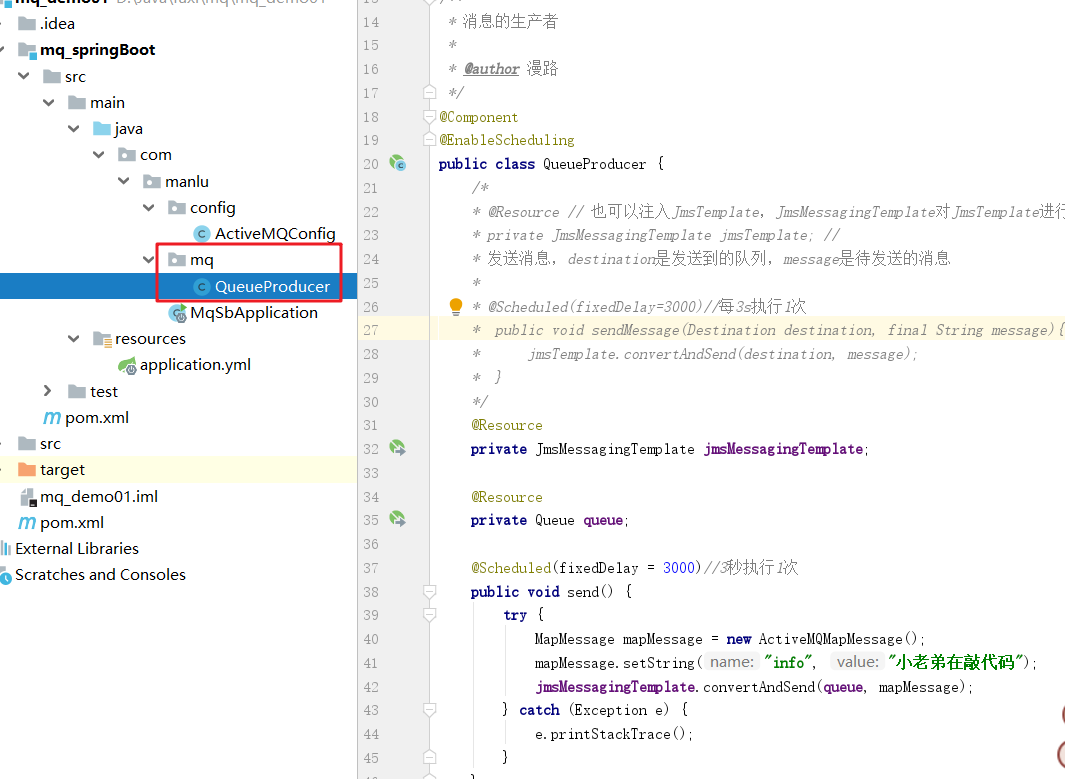Click the Spring bean gutter icon on line 20
The image size is (1065, 779).
397,163
